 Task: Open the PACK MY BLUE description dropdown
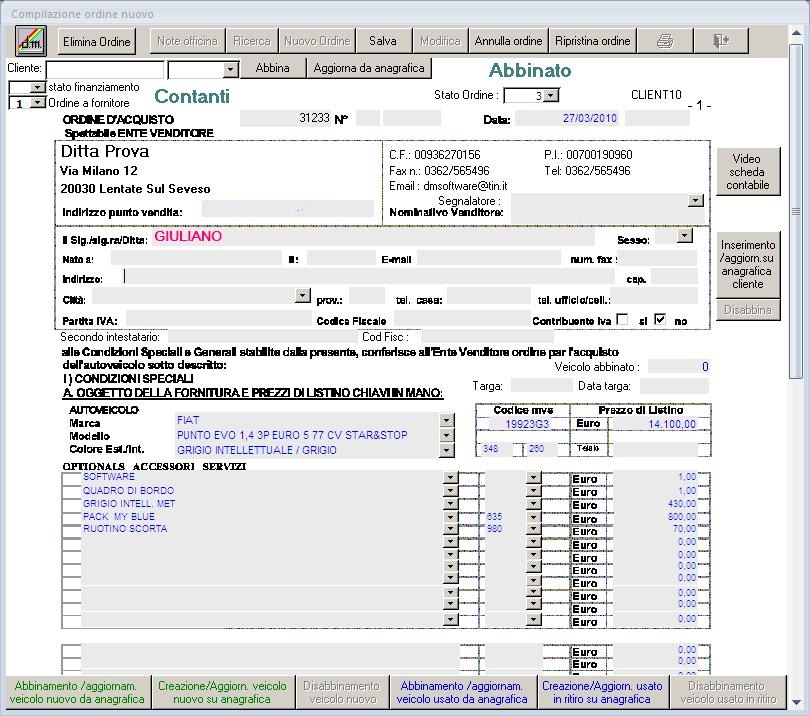pyautogui.click(x=451, y=516)
